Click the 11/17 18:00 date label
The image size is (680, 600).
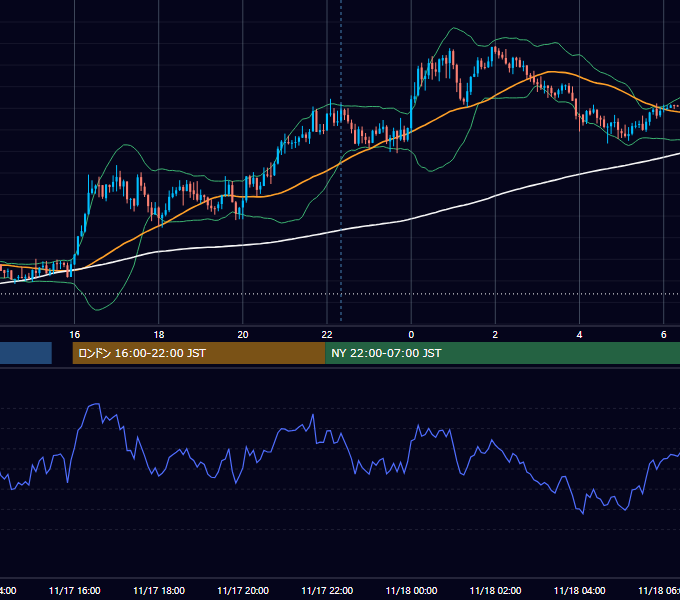coord(159,590)
